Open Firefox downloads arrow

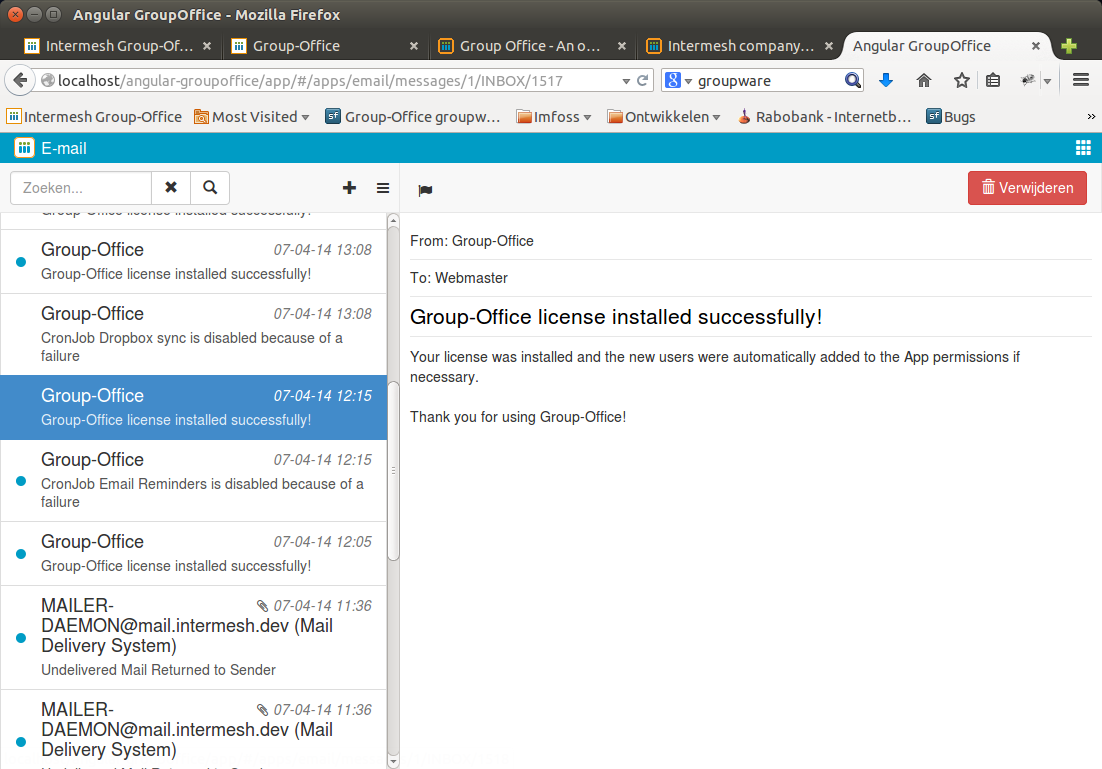[x=886, y=80]
